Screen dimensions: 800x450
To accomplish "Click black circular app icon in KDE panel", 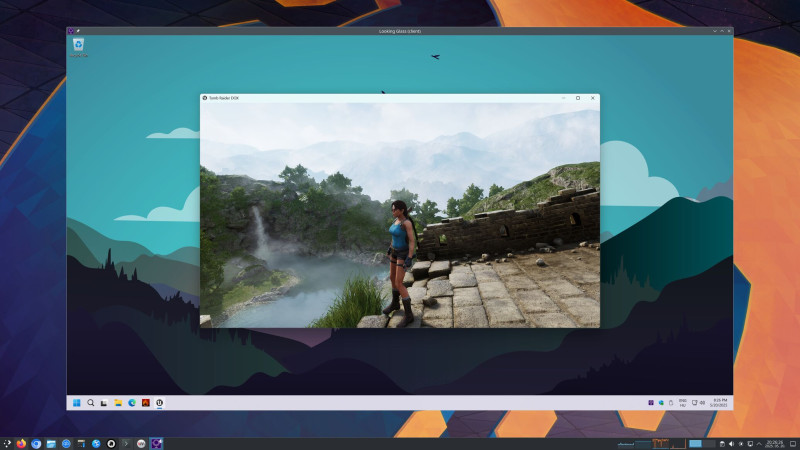I will click(111, 444).
